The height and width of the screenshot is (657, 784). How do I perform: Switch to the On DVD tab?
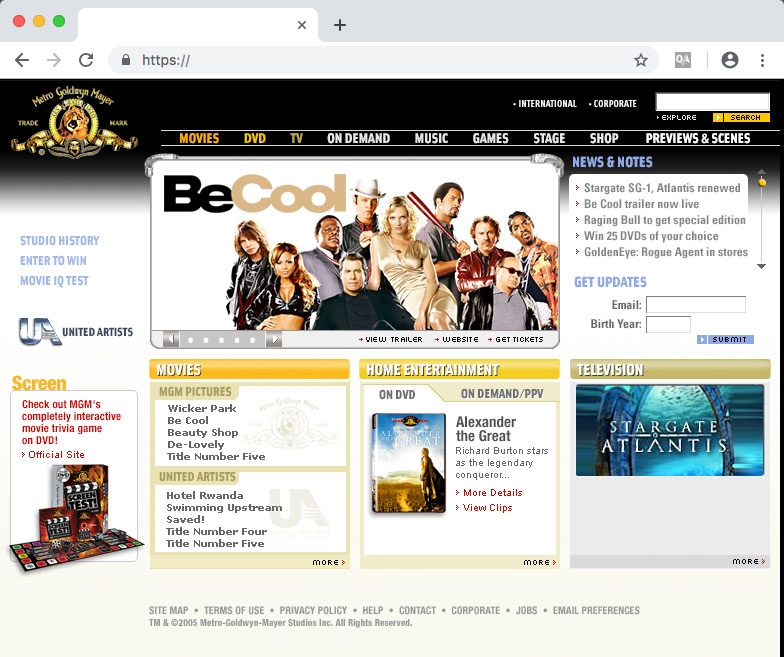click(397, 394)
